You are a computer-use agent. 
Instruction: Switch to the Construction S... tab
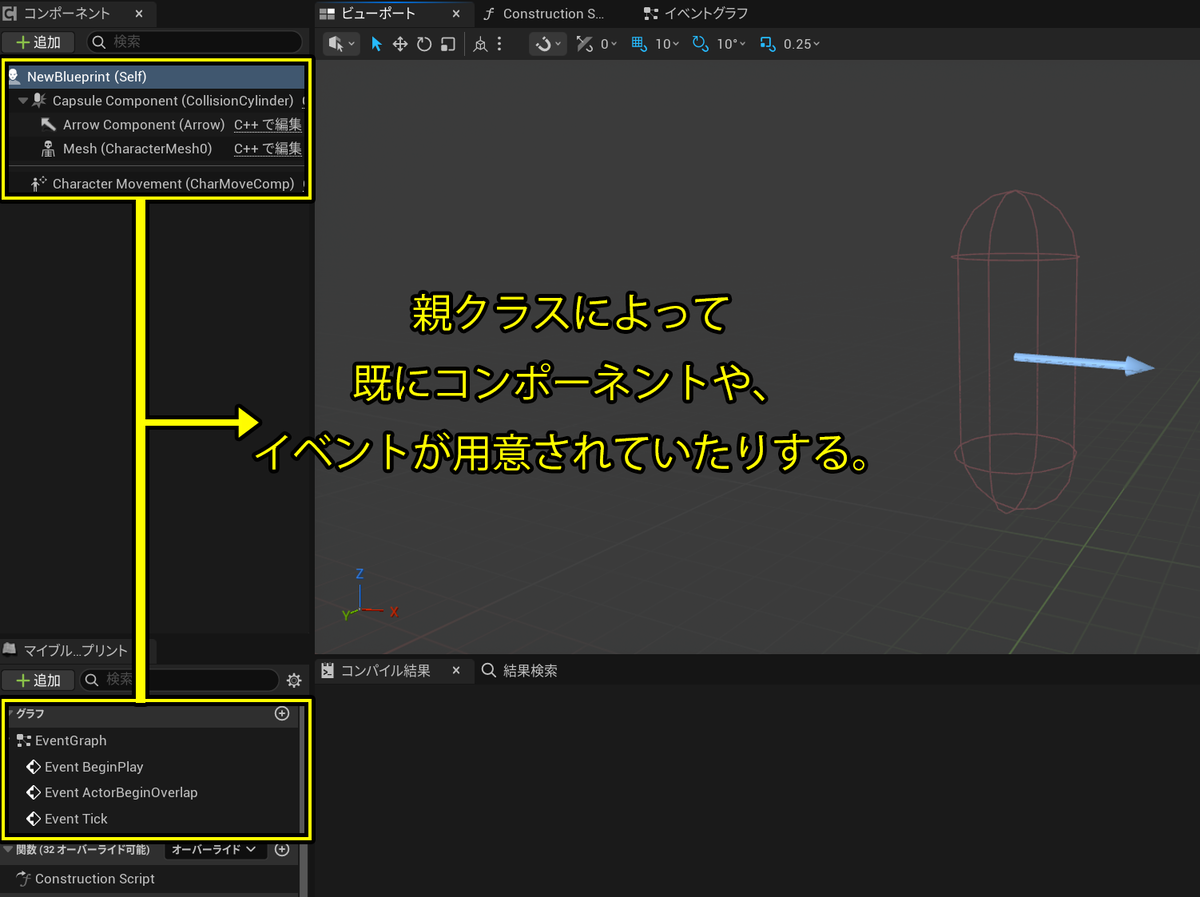click(x=545, y=14)
